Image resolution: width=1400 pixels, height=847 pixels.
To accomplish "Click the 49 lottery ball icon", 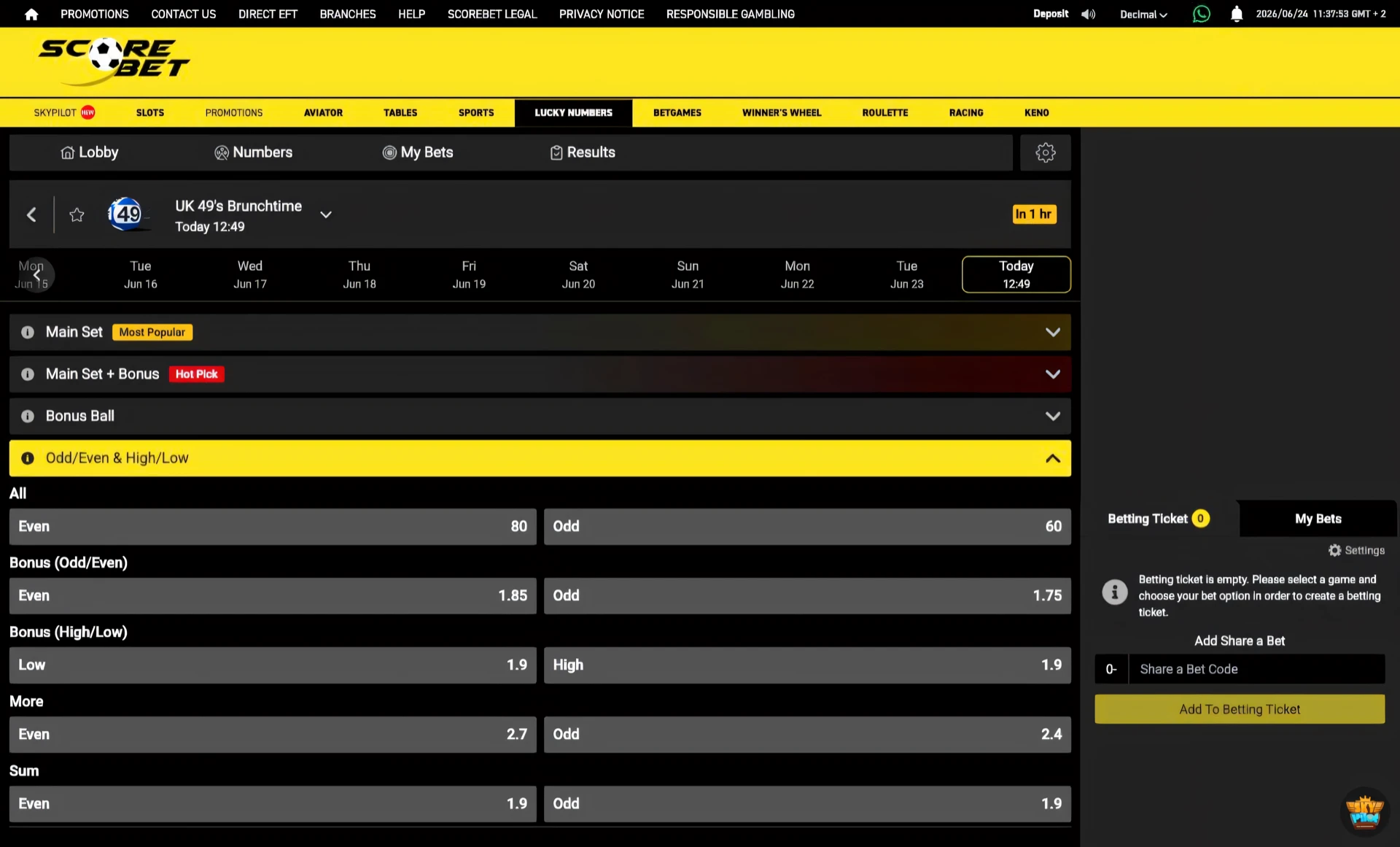I will point(126,214).
